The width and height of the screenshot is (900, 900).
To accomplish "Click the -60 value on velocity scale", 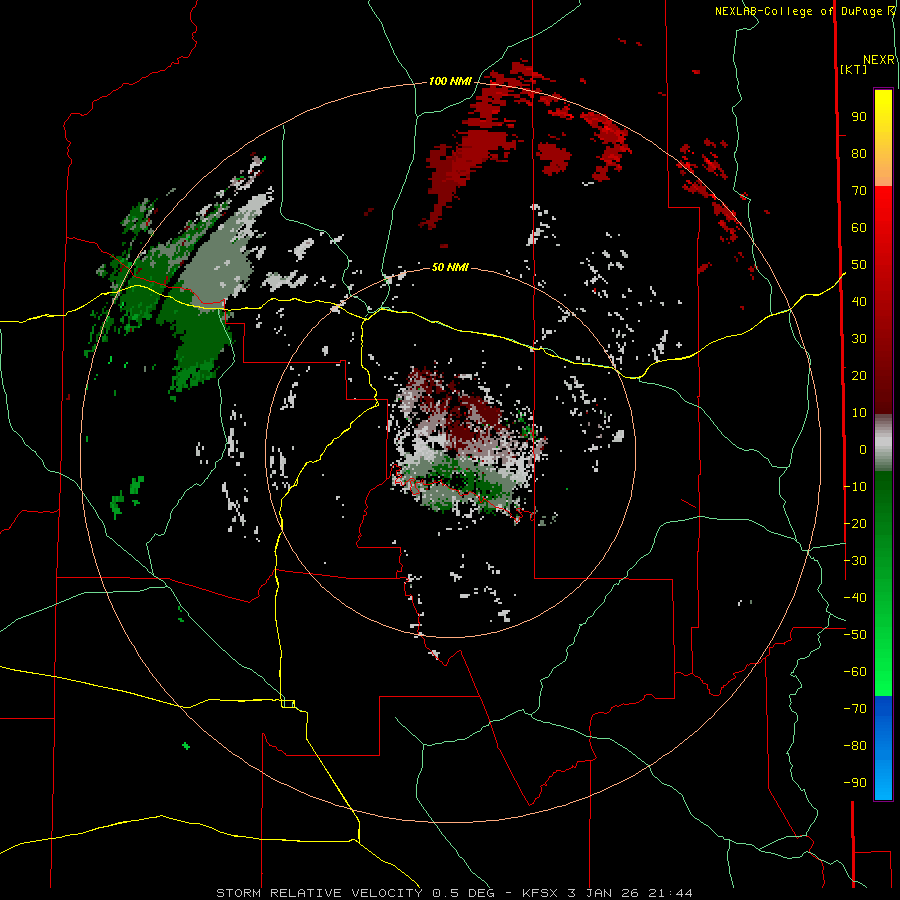I will click(855, 672).
